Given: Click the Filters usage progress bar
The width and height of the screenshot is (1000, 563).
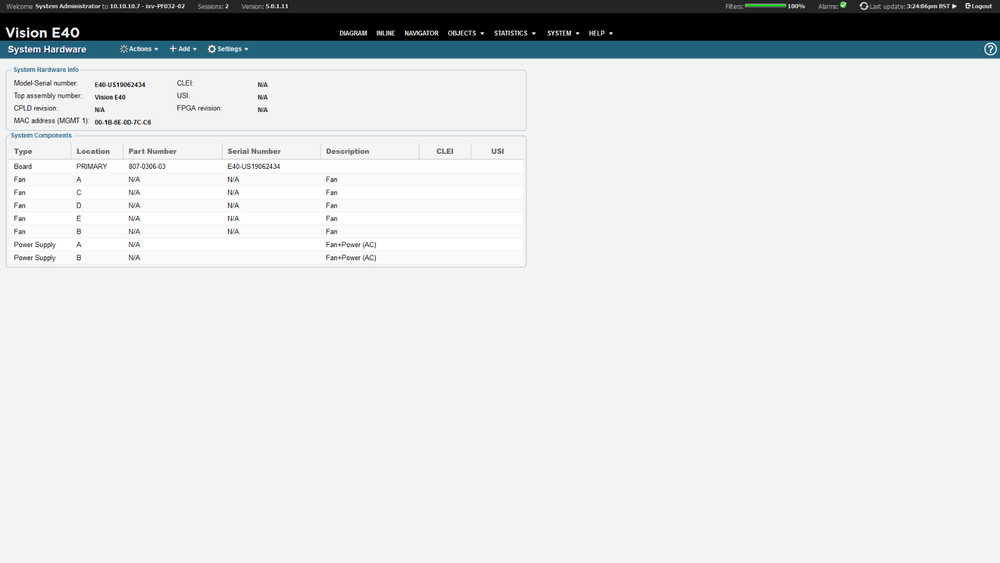Looking at the screenshot, I should point(765,6).
